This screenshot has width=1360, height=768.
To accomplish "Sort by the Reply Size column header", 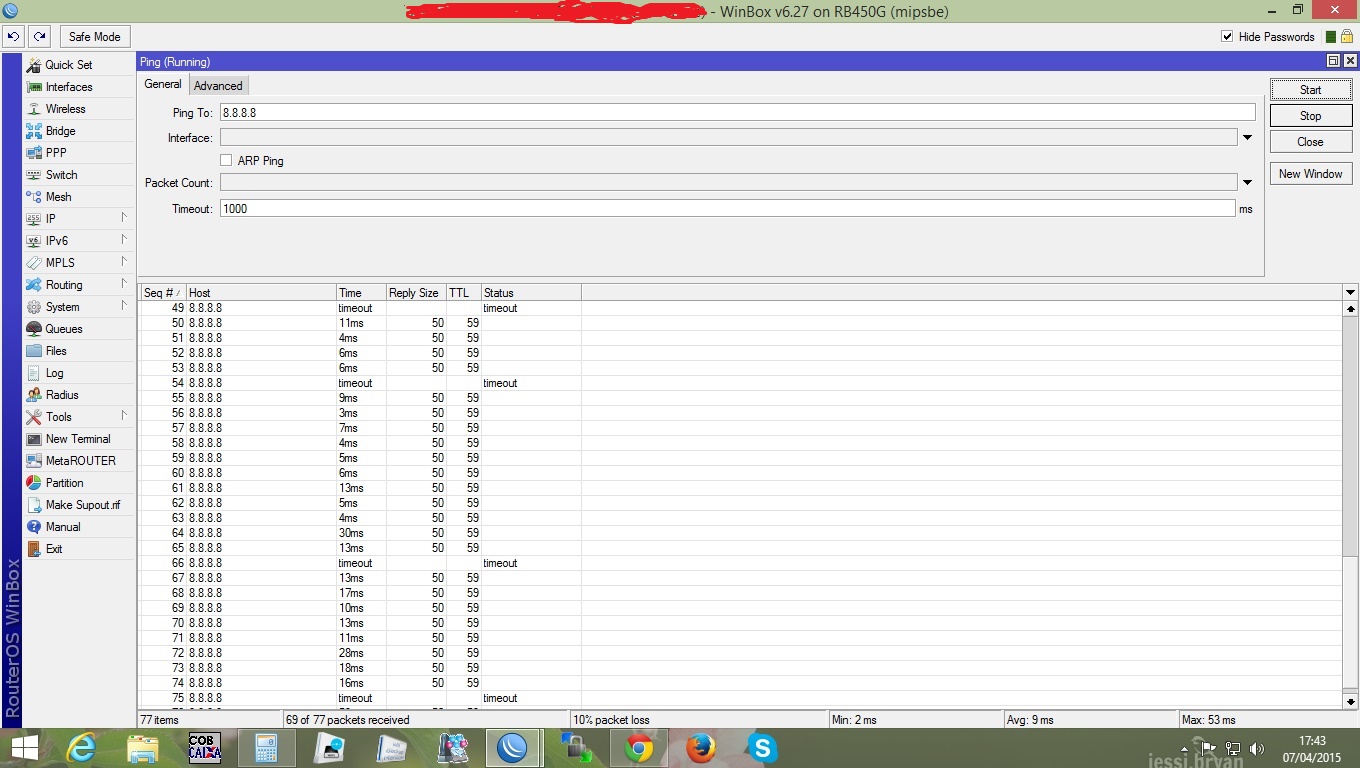I will tap(416, 293).
